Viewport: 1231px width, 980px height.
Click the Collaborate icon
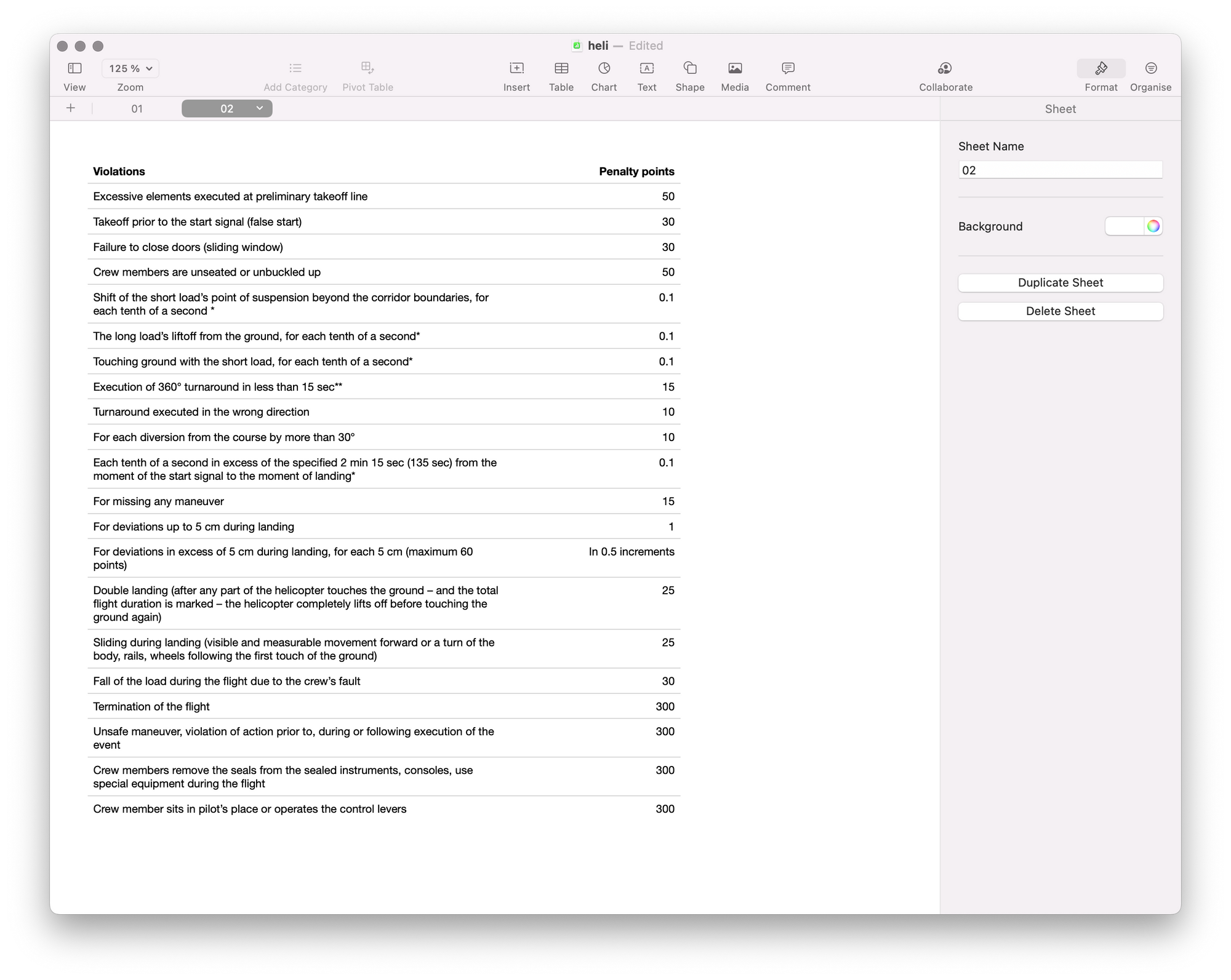[945, 68]
